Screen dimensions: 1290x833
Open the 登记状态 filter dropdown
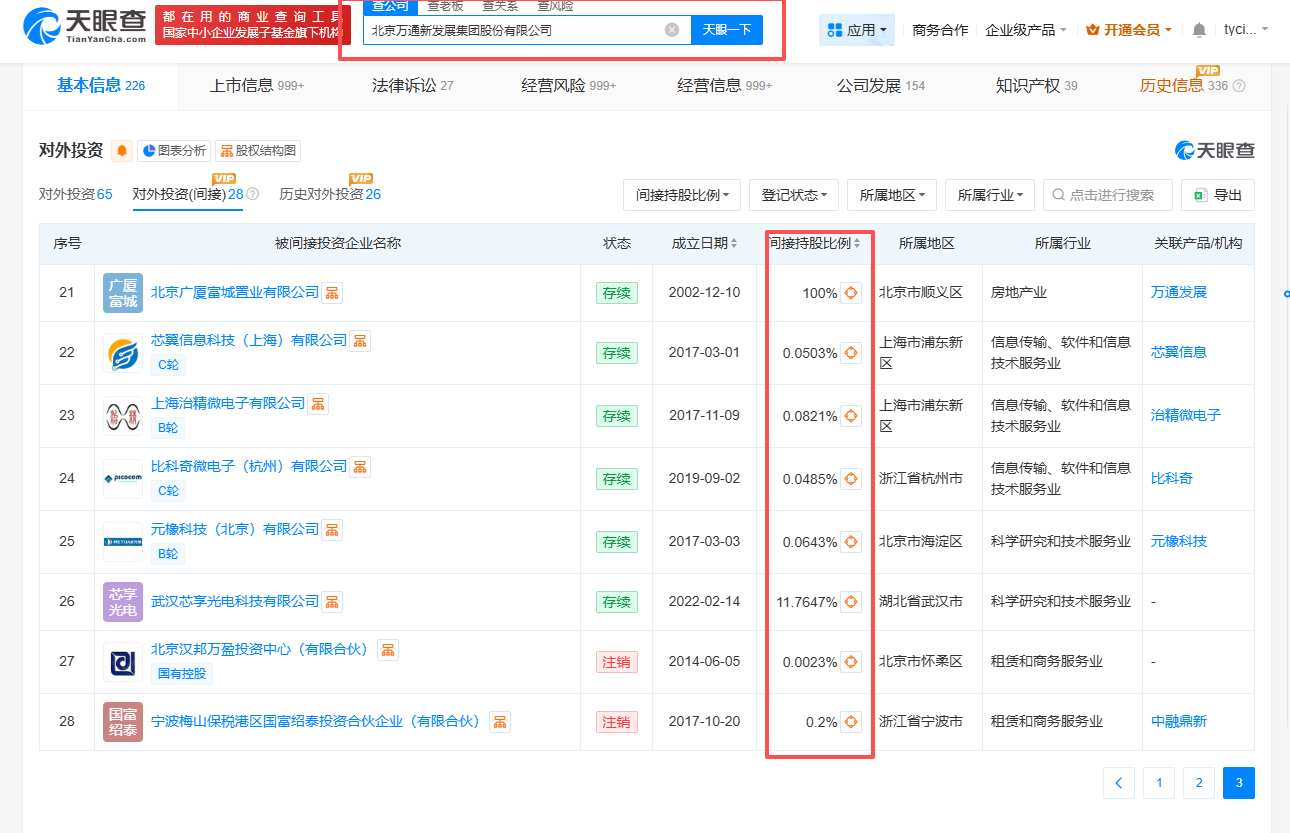coord(794,195)
